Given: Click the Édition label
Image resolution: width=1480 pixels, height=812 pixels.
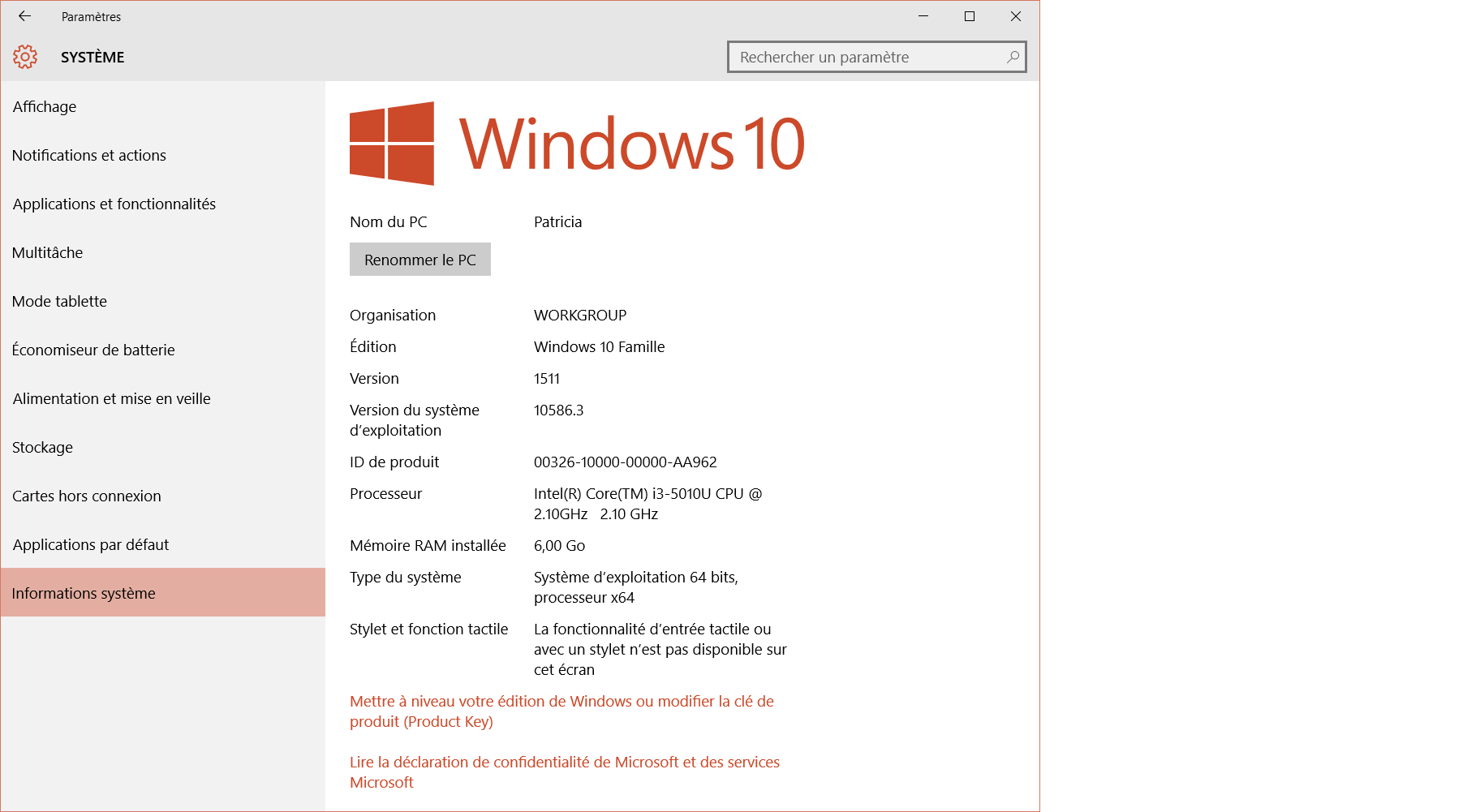Looking at the screenshot, I should click(373, 346).
